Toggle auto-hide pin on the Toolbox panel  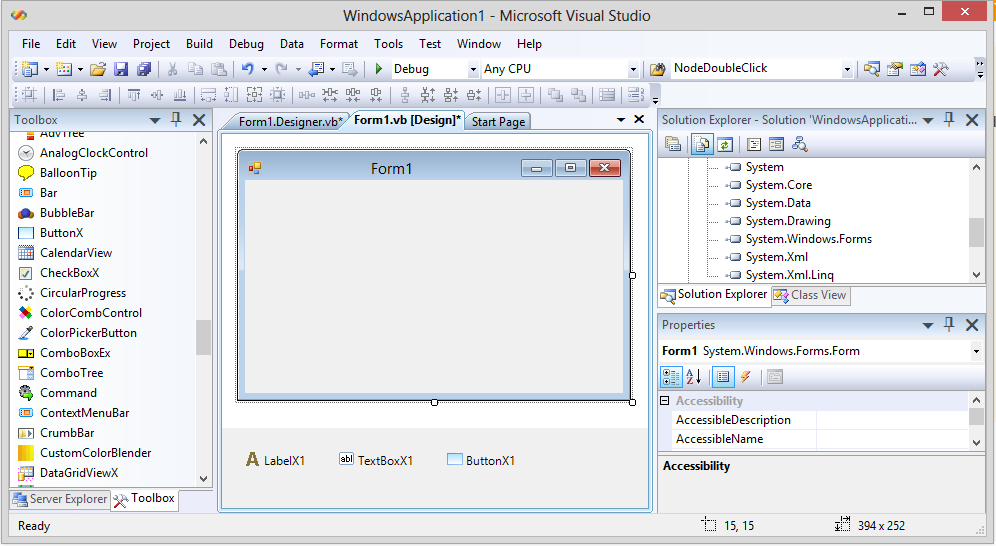click(176, 119)
